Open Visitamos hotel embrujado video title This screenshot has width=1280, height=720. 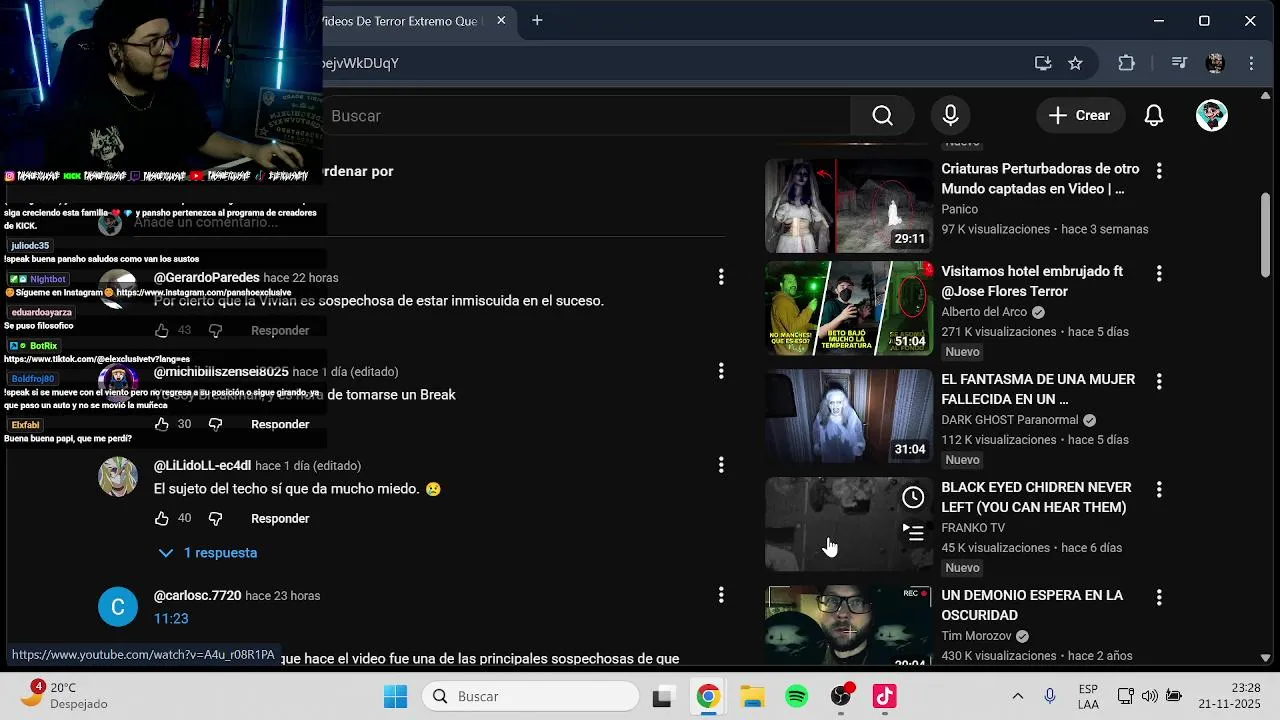[1032, 281]
